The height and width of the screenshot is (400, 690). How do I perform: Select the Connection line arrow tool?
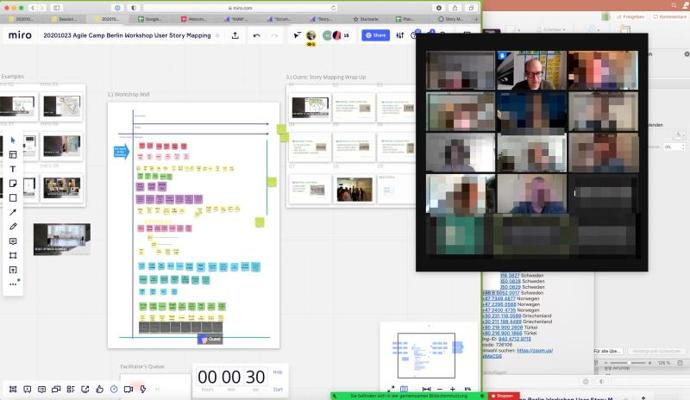13,212
